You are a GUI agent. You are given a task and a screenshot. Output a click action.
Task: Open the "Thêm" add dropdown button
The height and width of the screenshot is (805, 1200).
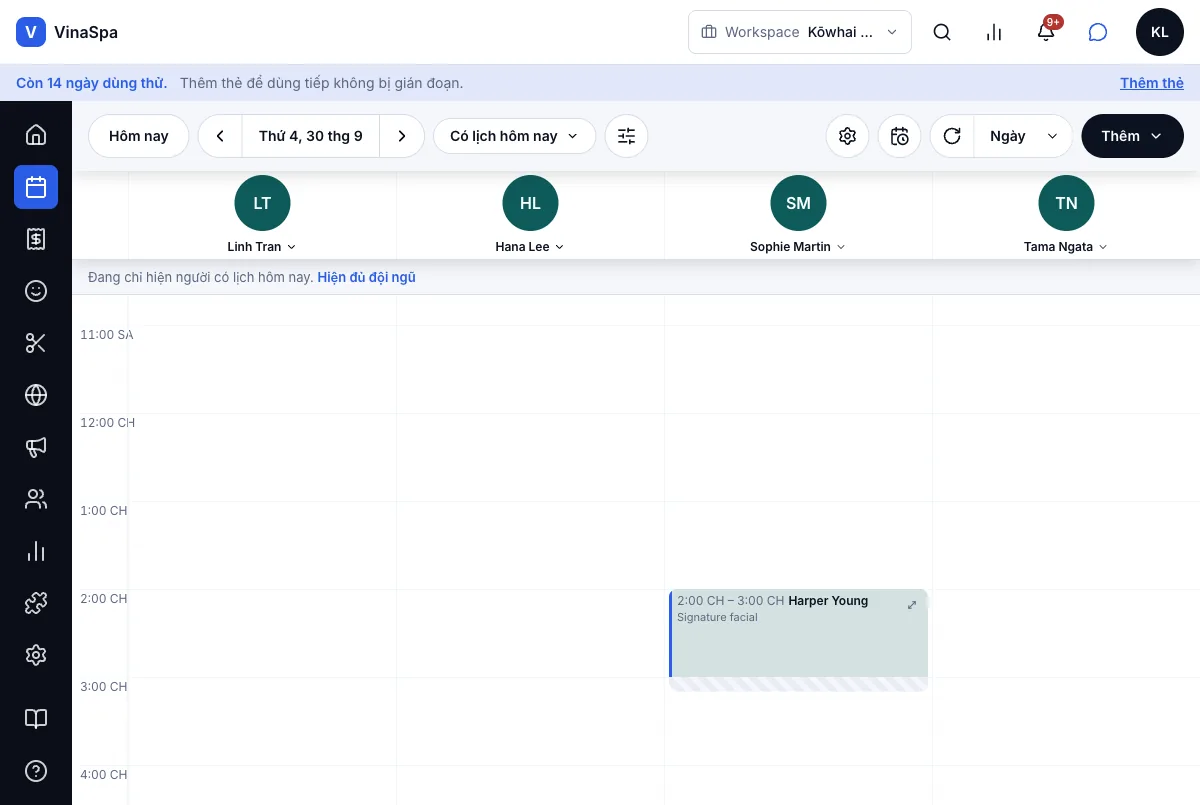1133,136
